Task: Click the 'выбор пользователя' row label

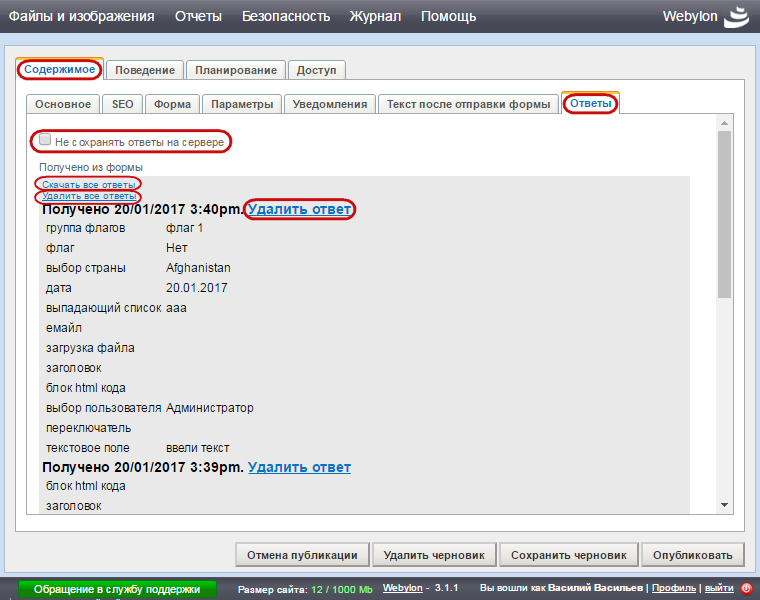Action: [x=104, y=408]
